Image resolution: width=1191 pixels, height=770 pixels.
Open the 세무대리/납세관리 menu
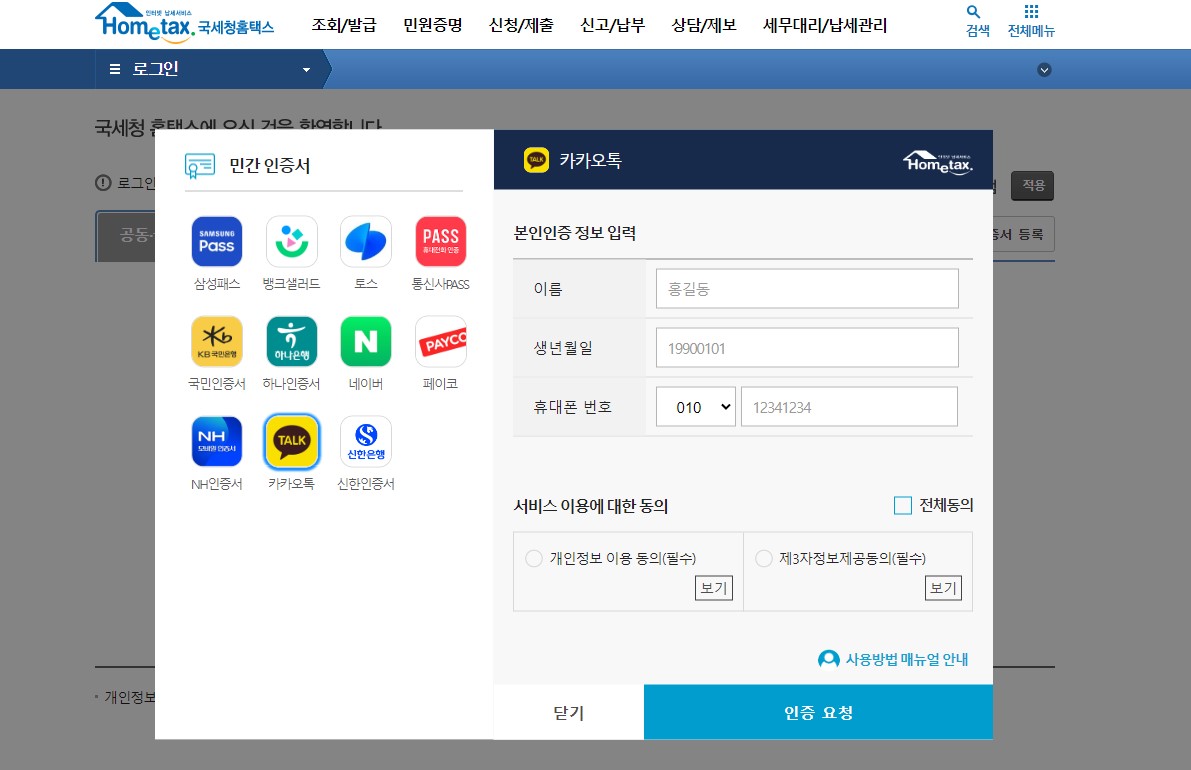[825, 25]
